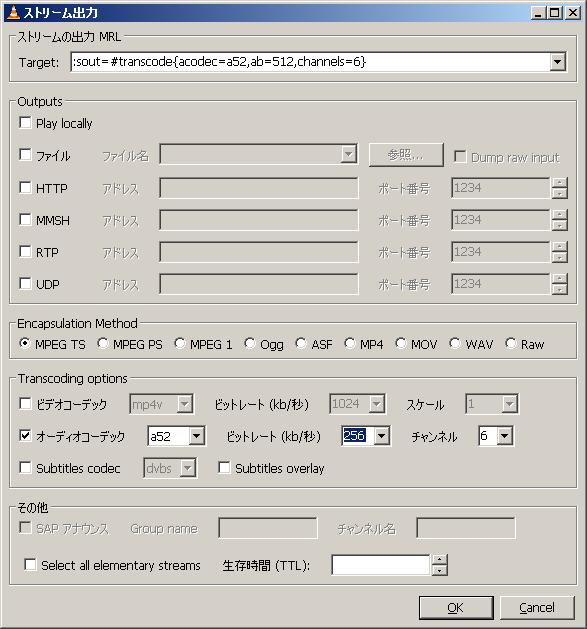Viewport: 587px width, 629px height.
Task: Enable the Subtitles codec checkbox
Action: pyautogui.click(x=25, y=468)
